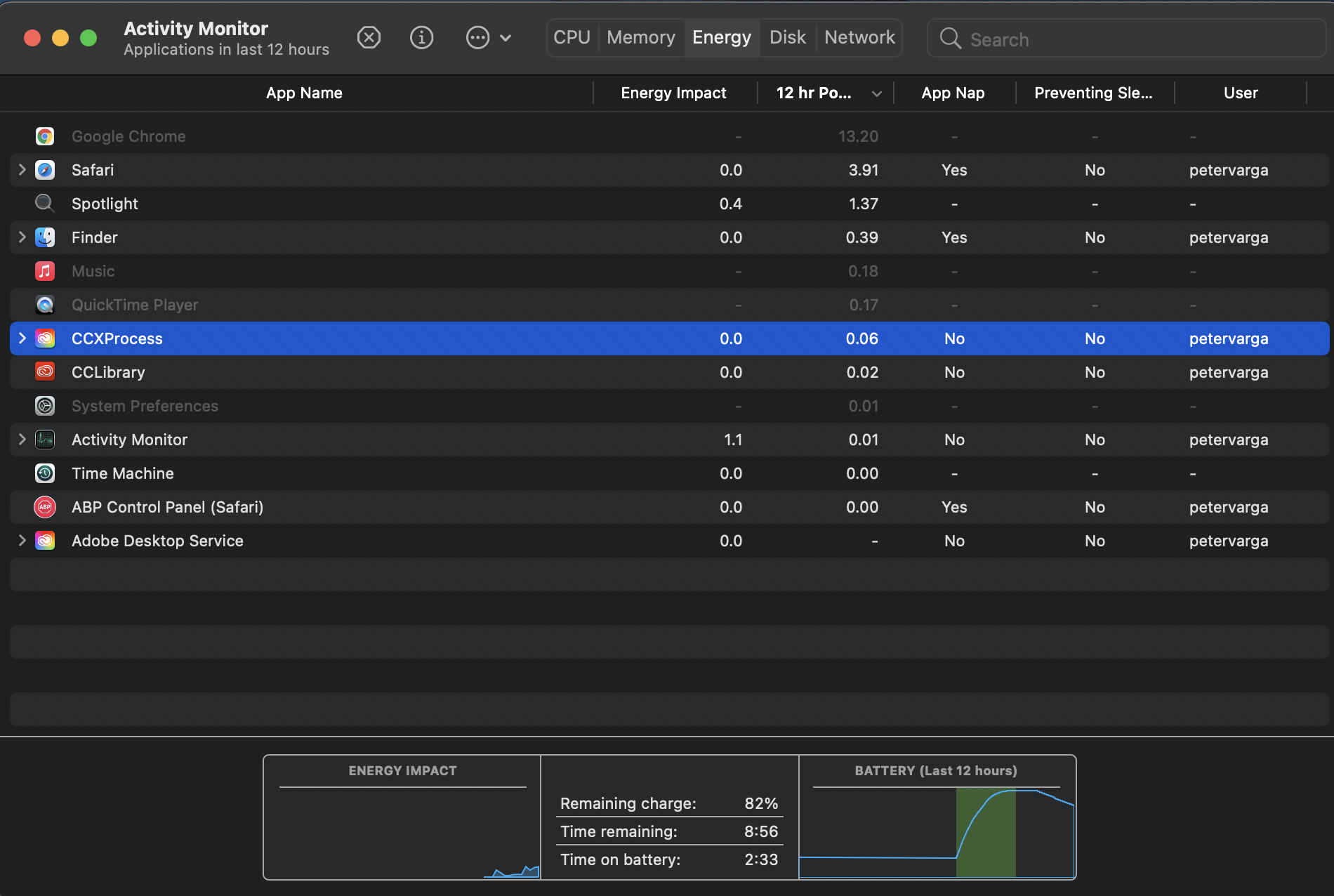
Task: Click the QuickTime Player icon
Action: (x=45, y=305)
